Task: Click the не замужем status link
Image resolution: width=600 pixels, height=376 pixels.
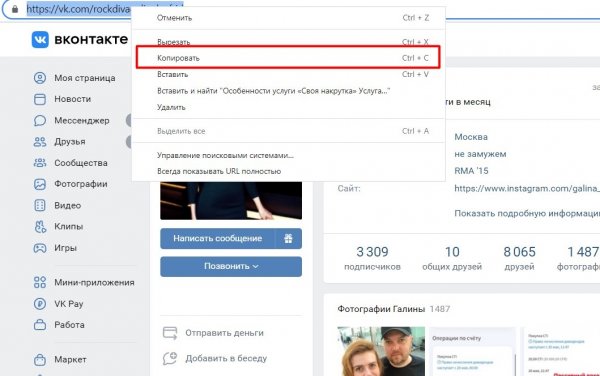Action: click(x=480, y=154)
